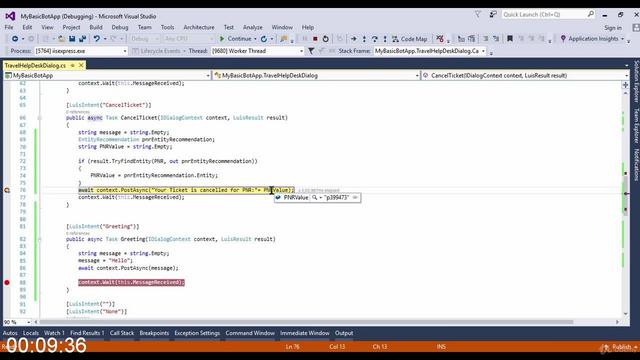Click the Restart debugging icon
Viewport: 640px width, 360px height.
325,39
